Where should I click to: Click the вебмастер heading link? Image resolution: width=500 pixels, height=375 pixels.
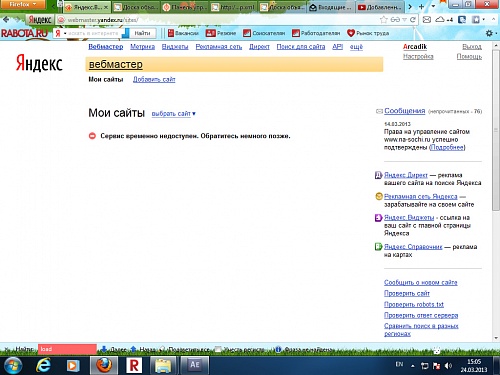116,64
